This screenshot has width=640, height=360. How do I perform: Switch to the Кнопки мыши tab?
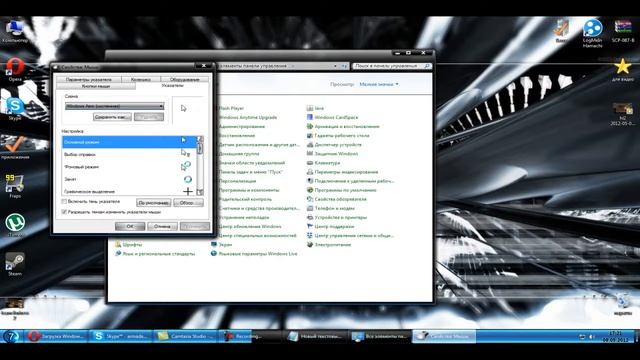coord(96,86)
